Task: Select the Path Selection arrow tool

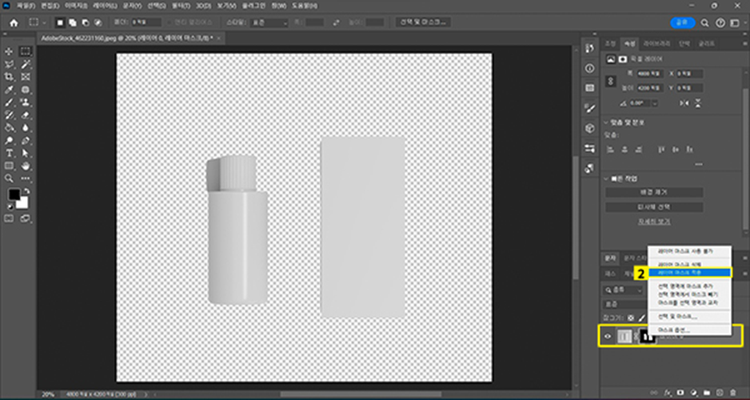Action: coord(25,153)
